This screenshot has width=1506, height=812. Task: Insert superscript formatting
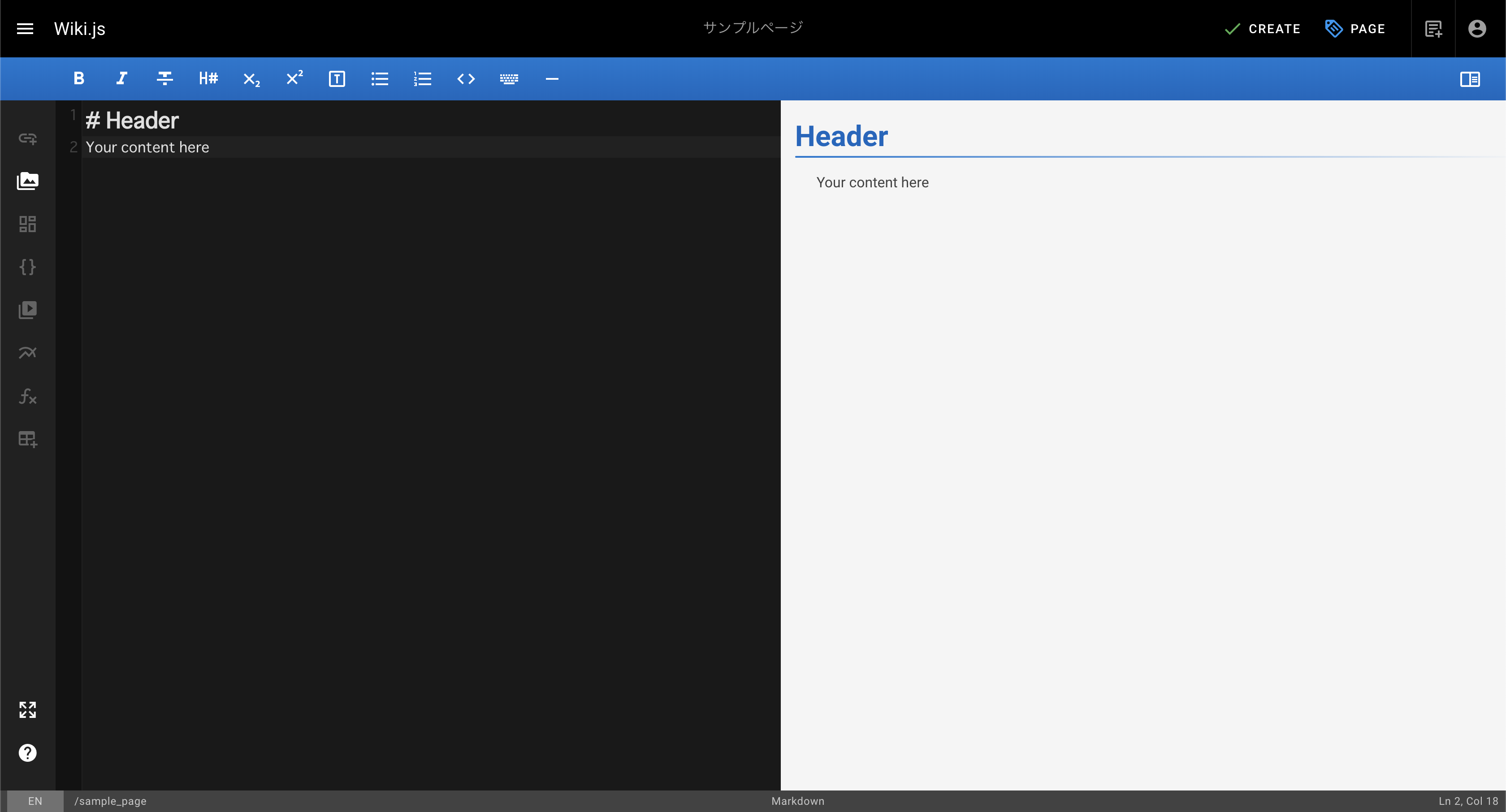294,78
